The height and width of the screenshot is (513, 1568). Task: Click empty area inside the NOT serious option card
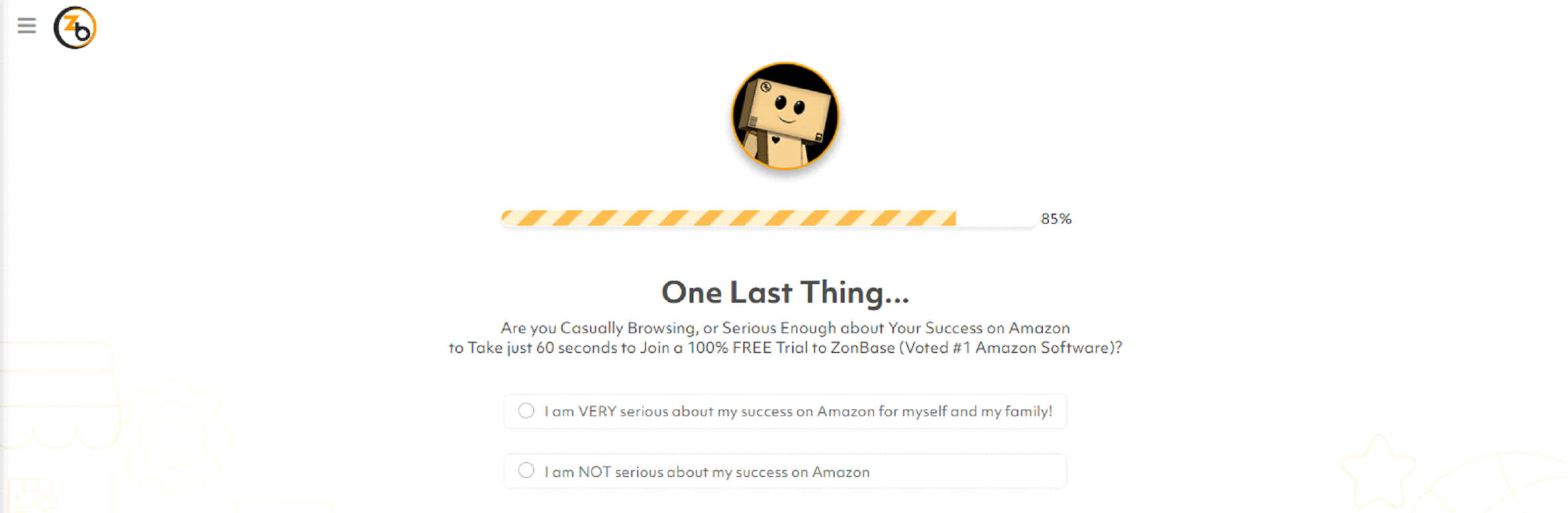[x=968, y=471]
